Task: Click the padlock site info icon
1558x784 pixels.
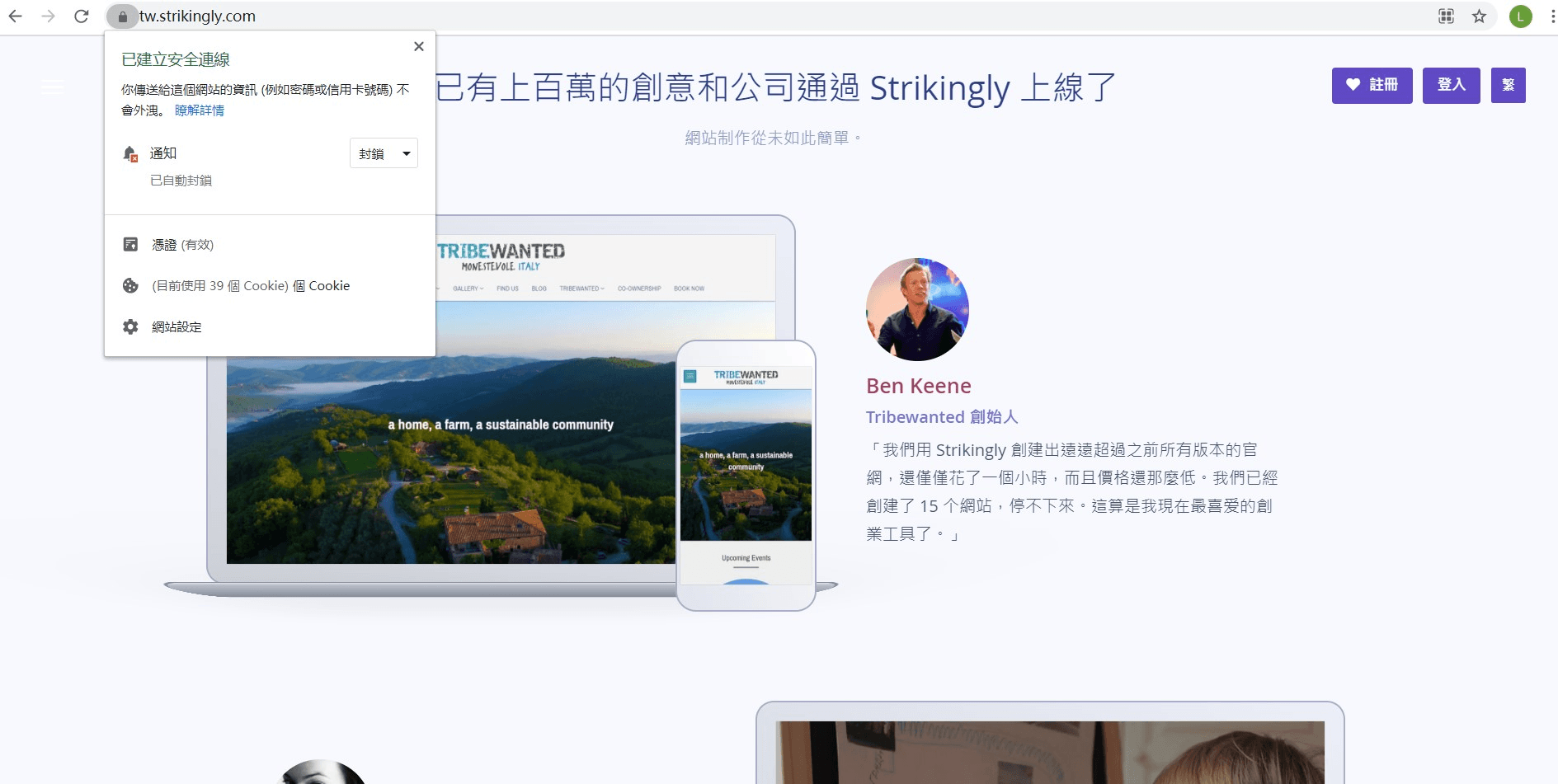Action: tap(122, 16)
